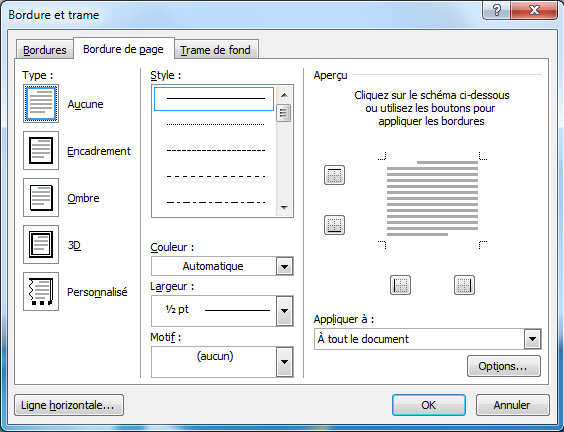Toggle the left border preview button
This screenshot has width=564, height=432.
click(x=400, y=285)
